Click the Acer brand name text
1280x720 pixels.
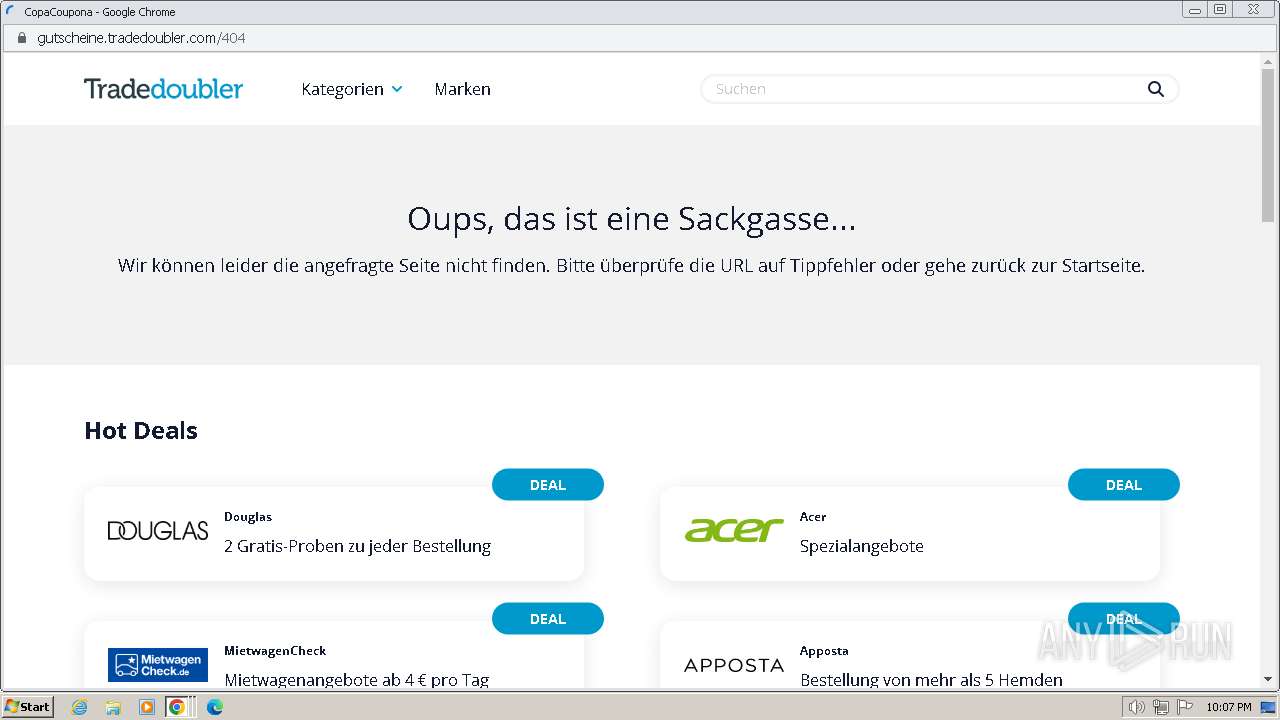(813, 517)
